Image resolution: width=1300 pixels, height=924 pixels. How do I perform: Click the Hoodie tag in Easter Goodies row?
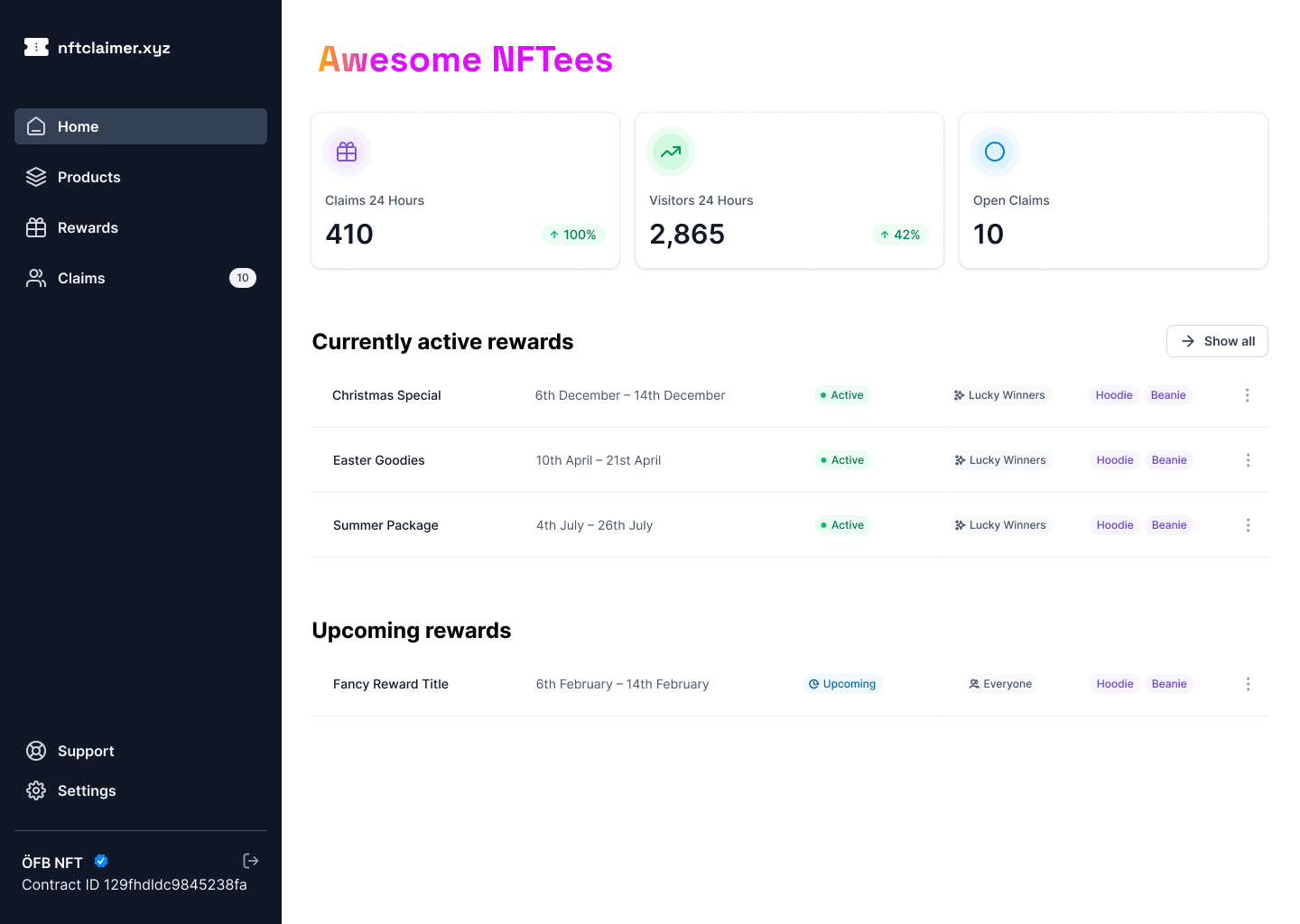[x=1115, y=460]
